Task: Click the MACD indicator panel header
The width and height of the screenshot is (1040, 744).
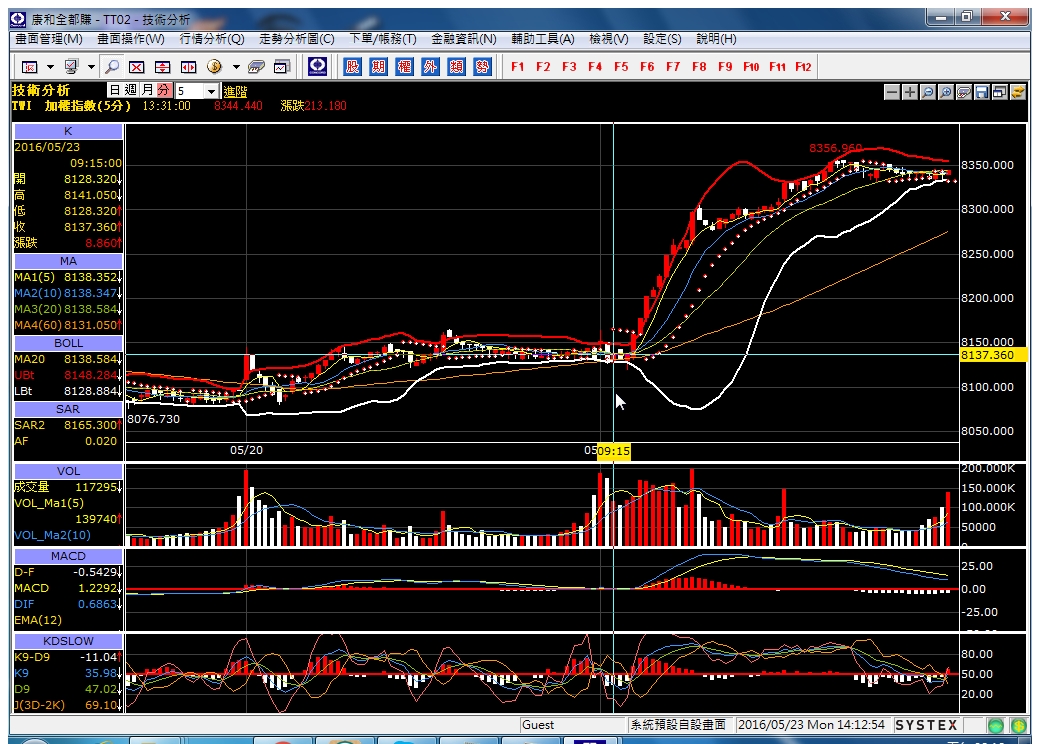Action: (x=68, y=556)
